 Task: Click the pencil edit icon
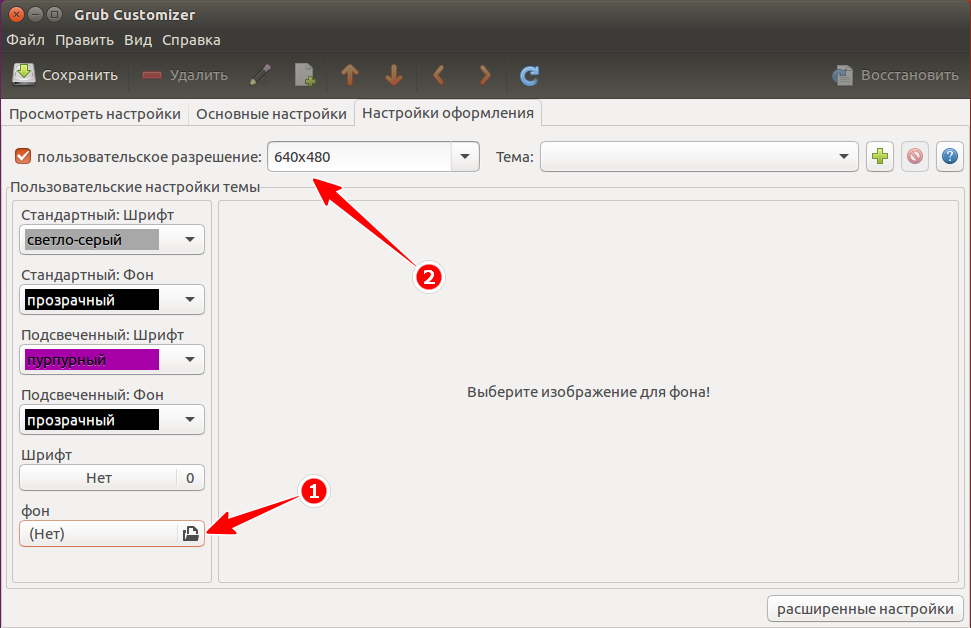click(261, 75)
